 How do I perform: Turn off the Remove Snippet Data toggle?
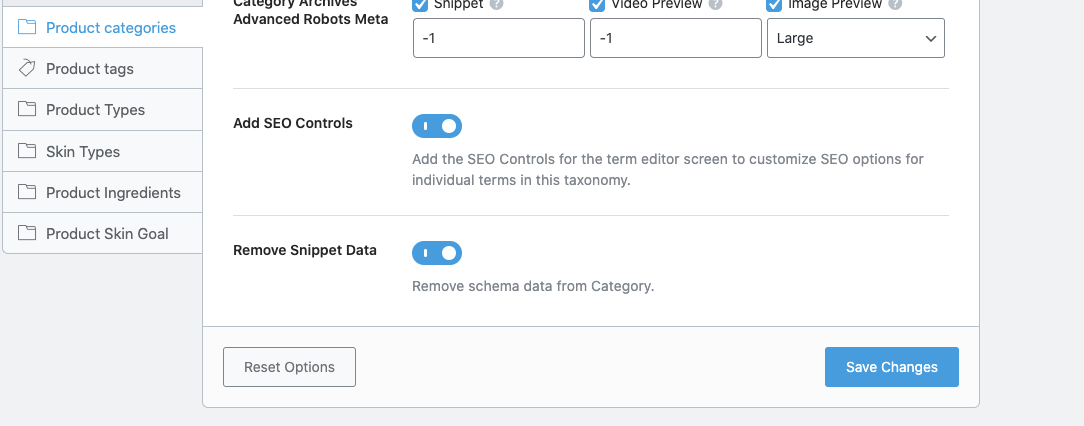coord(437,253)
